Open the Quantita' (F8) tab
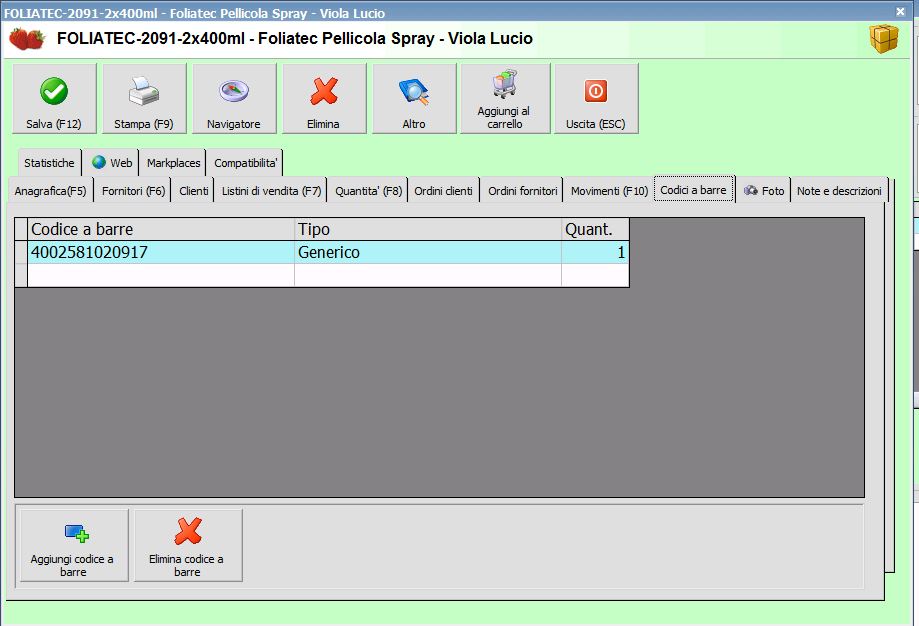 pos(368,190)
